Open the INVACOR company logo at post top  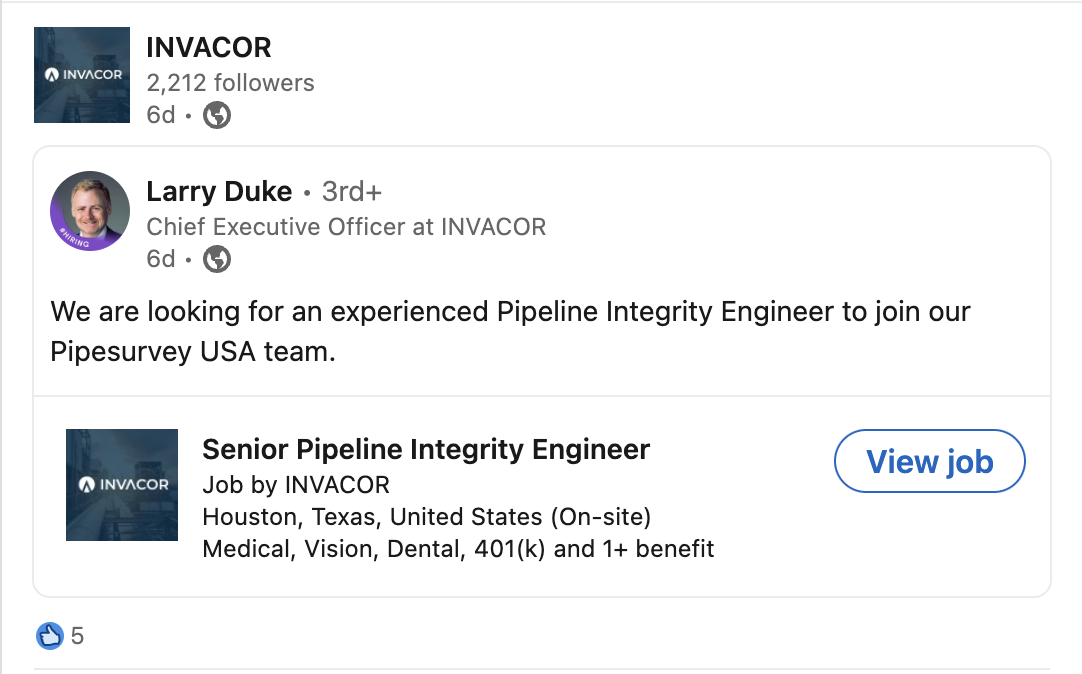pos(82,75)
